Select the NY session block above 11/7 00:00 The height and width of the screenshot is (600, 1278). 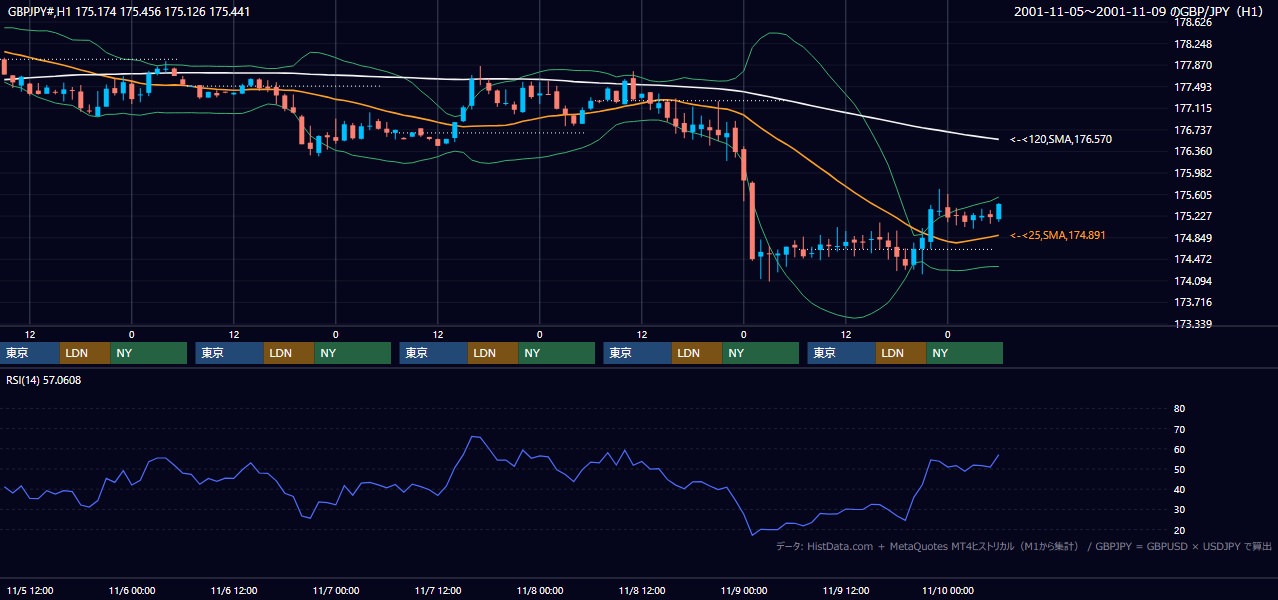352,353
